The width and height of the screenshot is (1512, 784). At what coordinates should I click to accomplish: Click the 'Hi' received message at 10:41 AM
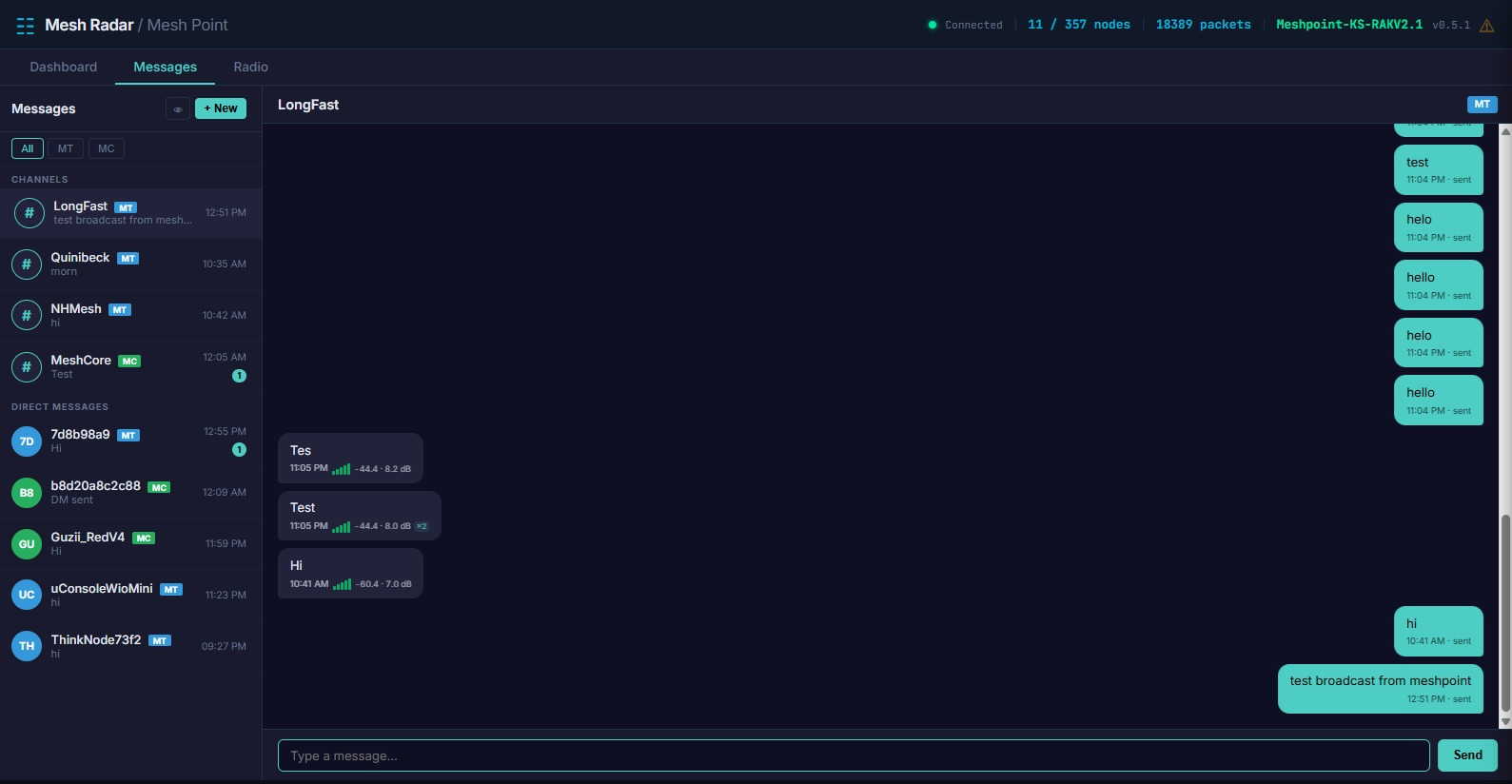coord(350,574)
